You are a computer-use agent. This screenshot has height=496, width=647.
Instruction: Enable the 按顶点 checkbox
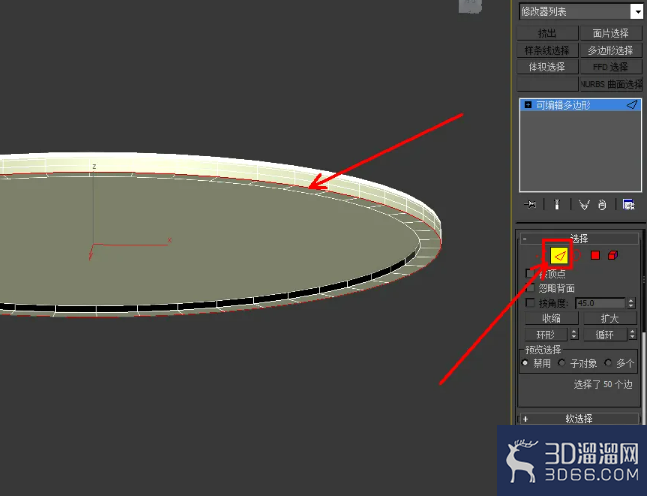pos(530,273)
